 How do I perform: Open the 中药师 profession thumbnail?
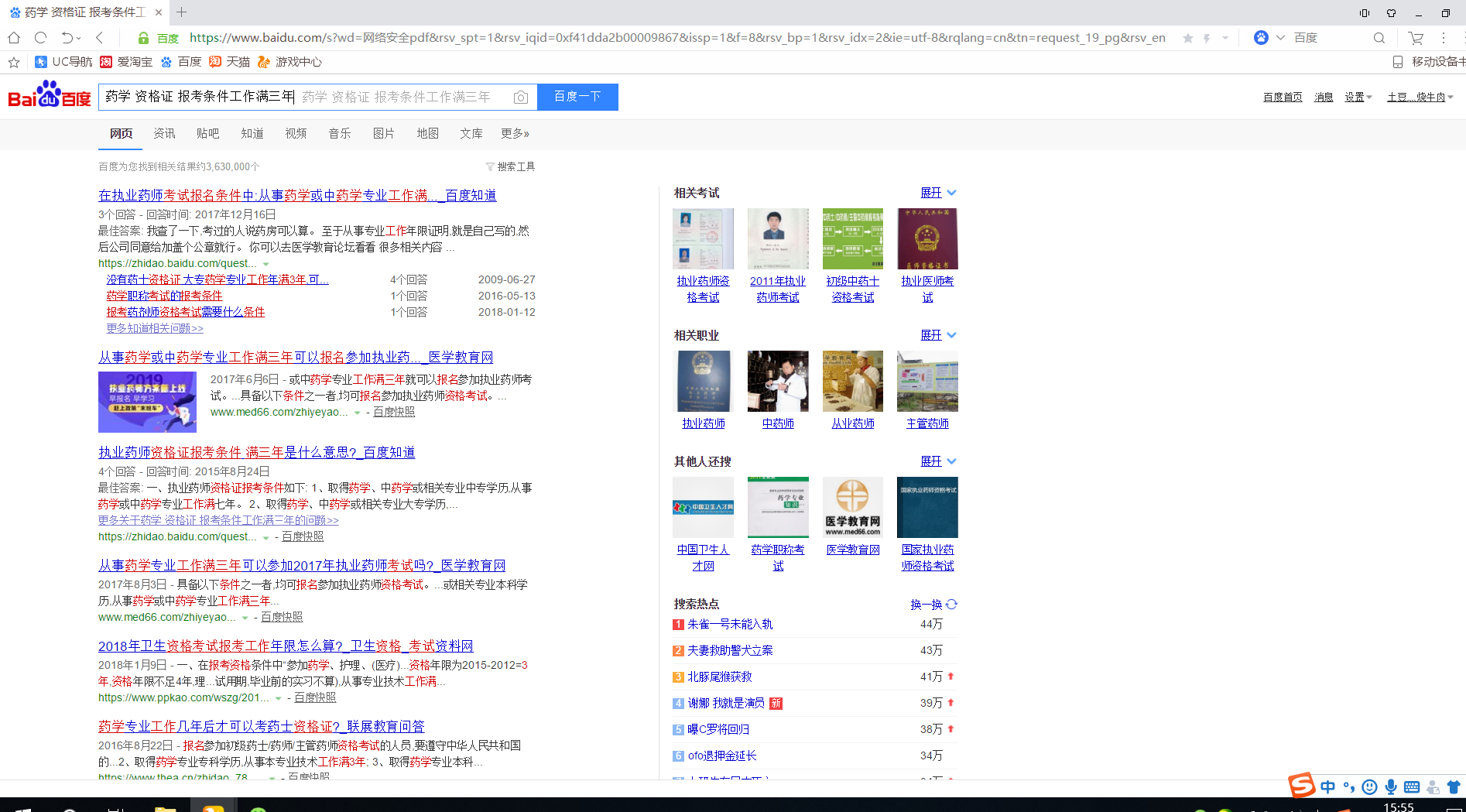coord(778,381)
